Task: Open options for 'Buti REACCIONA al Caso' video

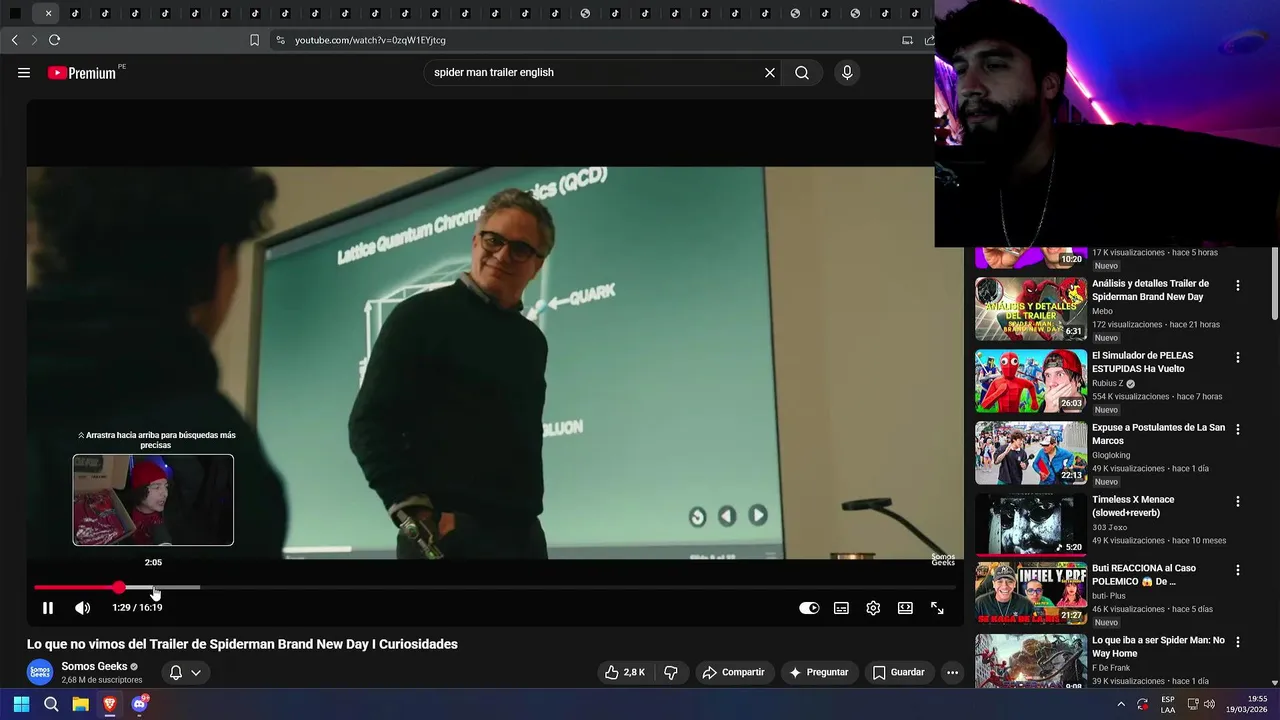Action: pyautogui.click(x=1238, y=570)
